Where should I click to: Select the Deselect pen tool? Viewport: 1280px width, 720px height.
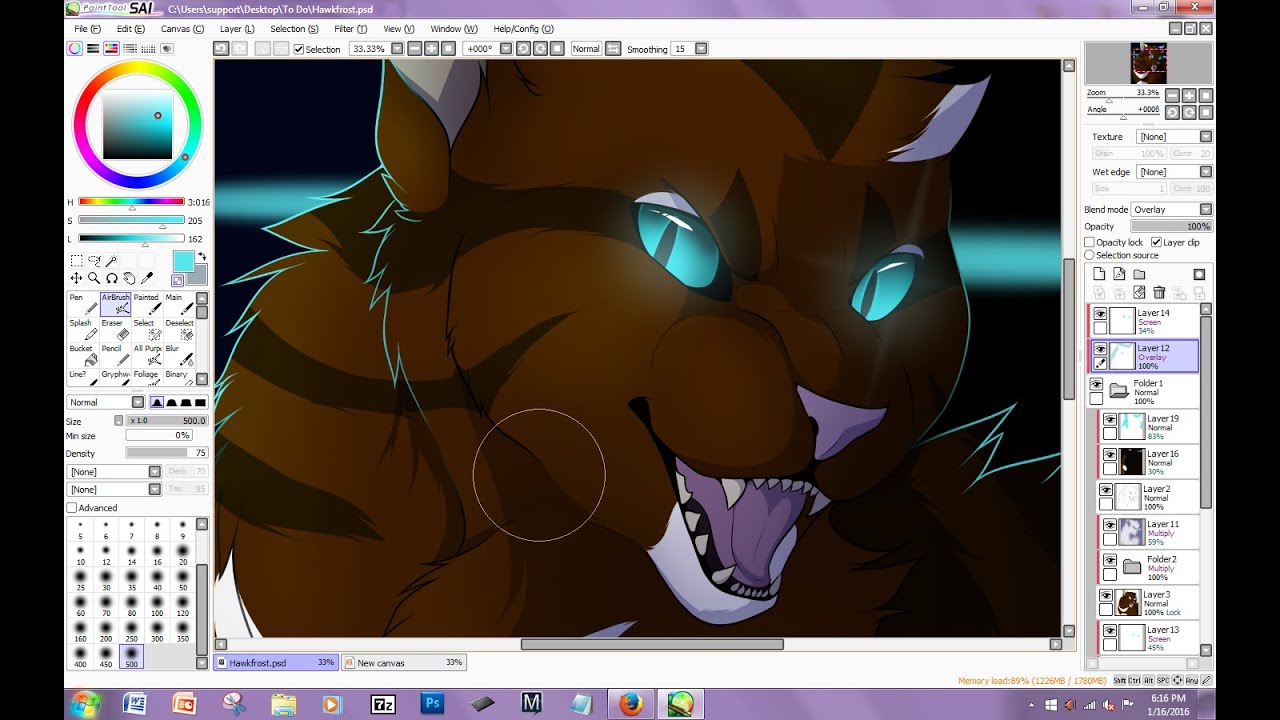[x=179, y=330]
